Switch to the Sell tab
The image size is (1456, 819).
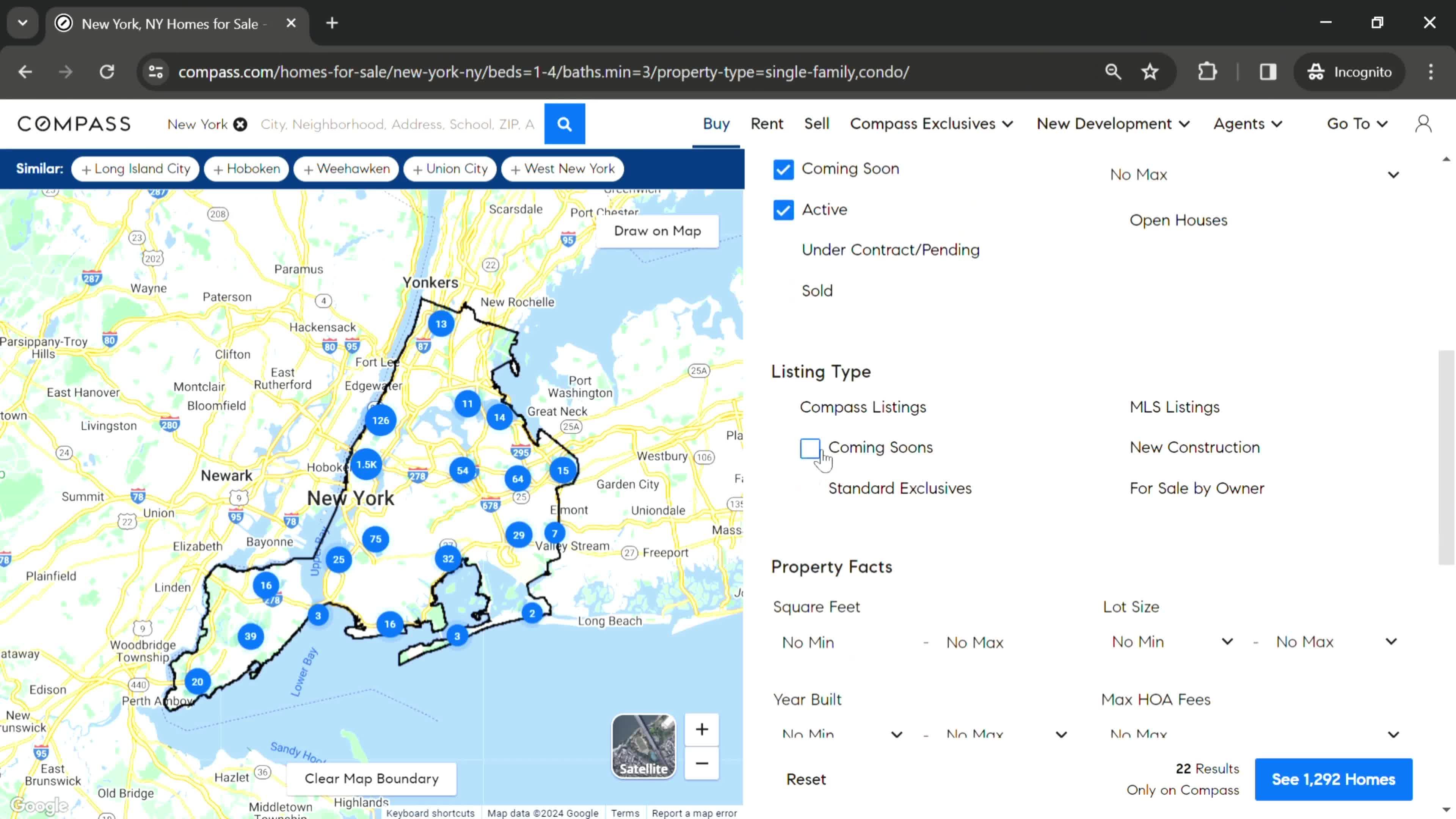(816, 124)
